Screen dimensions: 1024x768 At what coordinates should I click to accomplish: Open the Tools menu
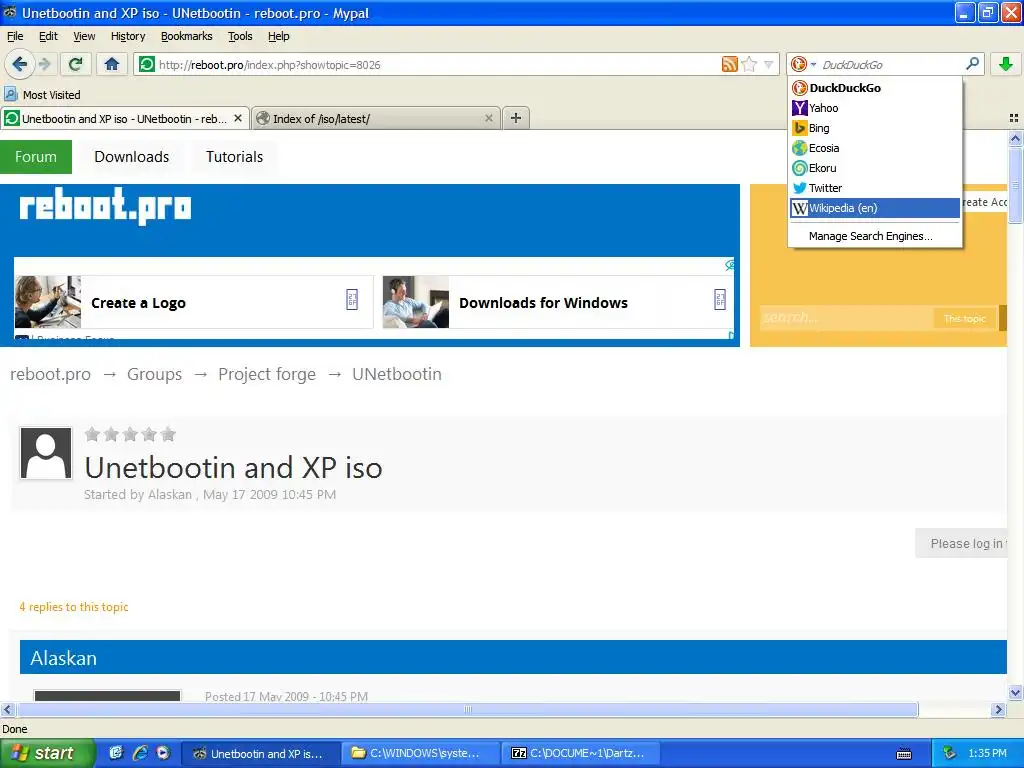point(240,36)
